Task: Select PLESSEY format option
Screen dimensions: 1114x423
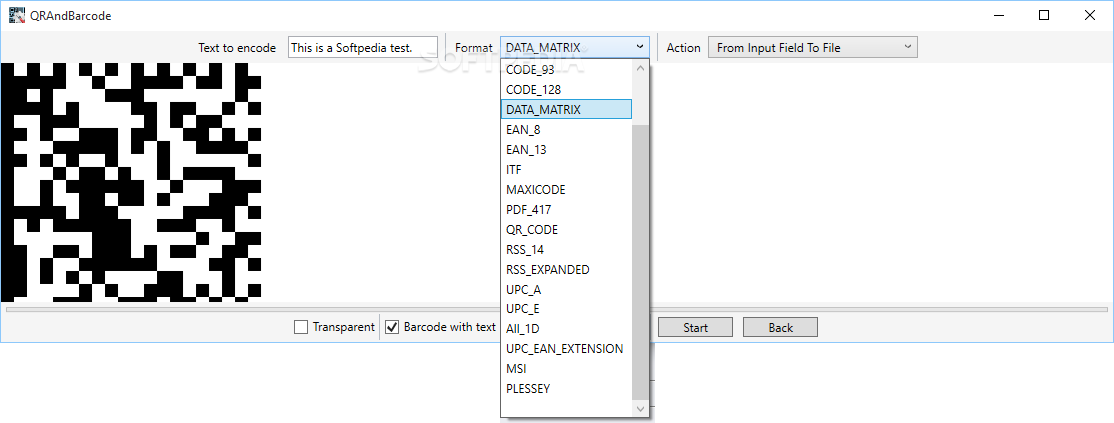Action: (x=566, y=389)
